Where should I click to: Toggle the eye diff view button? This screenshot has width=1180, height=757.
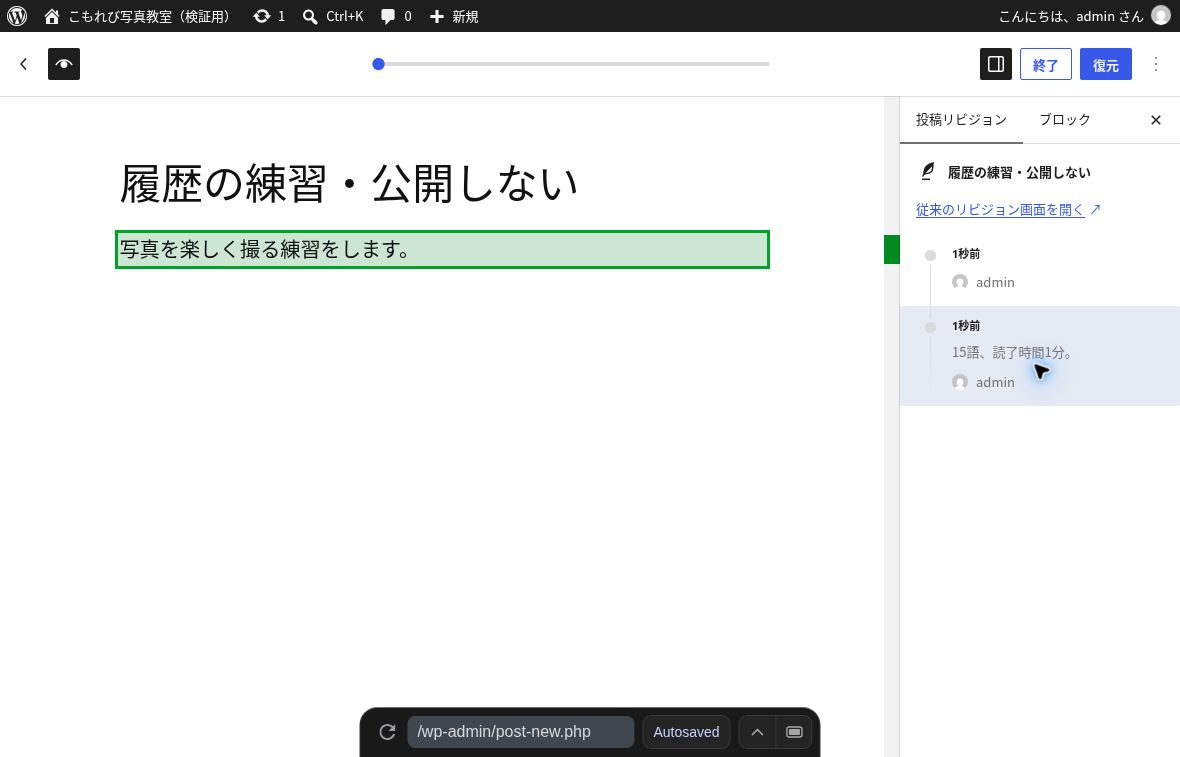[64, 64]
